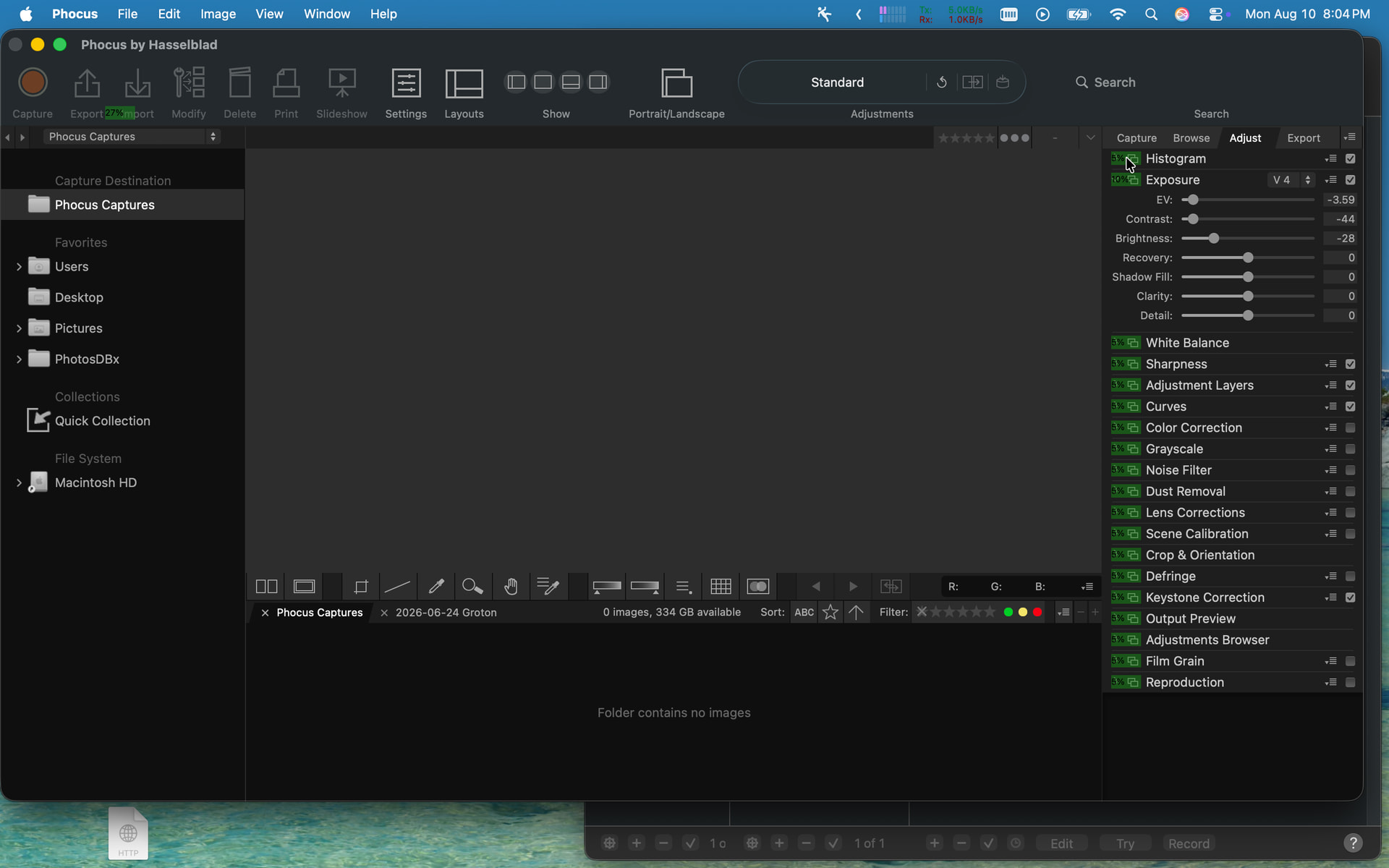Click the EV value field -3.59
The image size is (1389, 868).
(1340, 200)
